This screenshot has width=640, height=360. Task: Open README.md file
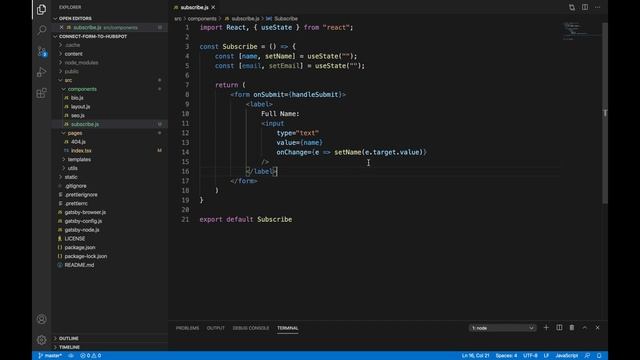click(79, 265)
